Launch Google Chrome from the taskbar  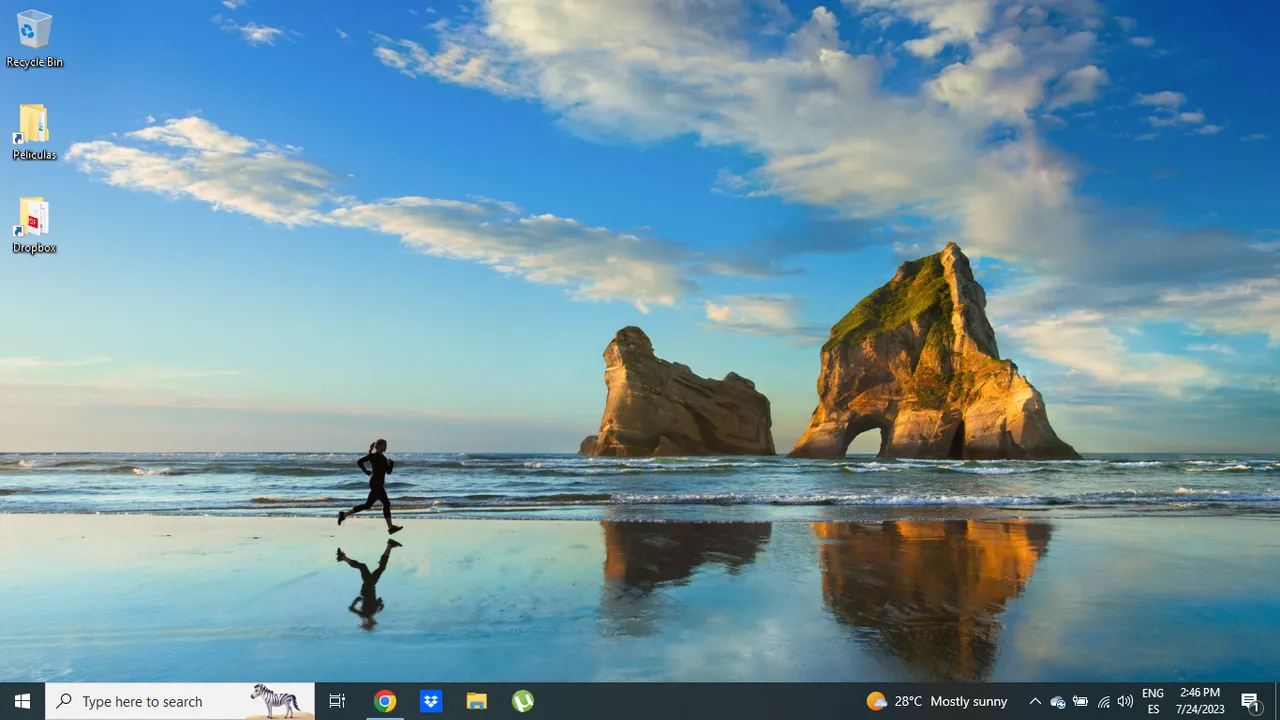point(385,701)
